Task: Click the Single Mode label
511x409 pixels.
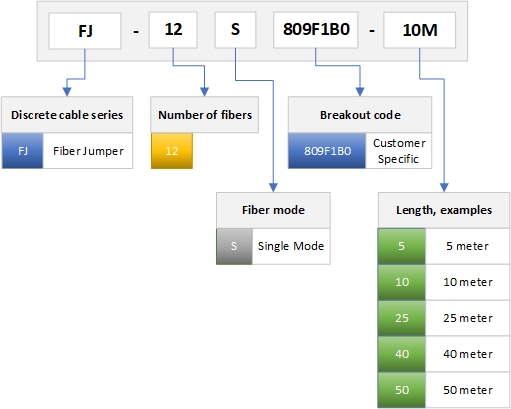Action: click(291, 246)
